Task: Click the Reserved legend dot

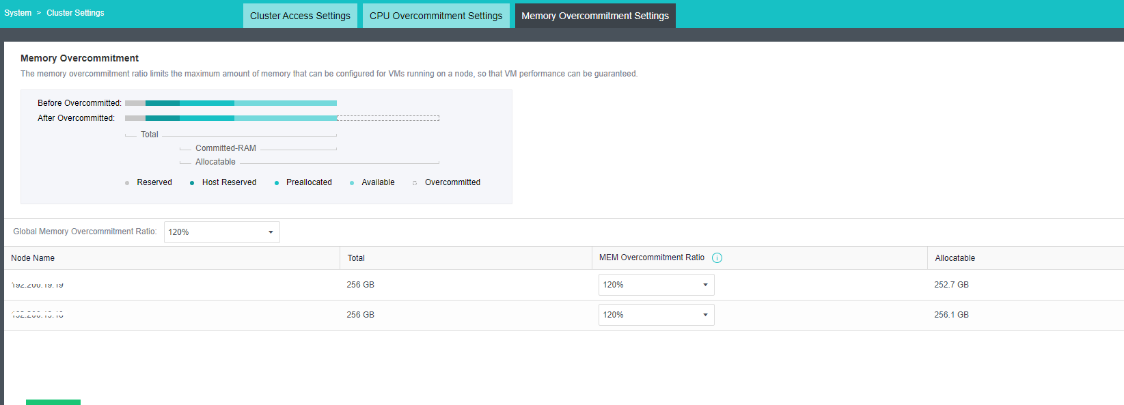Action: [x=127, y=183]
